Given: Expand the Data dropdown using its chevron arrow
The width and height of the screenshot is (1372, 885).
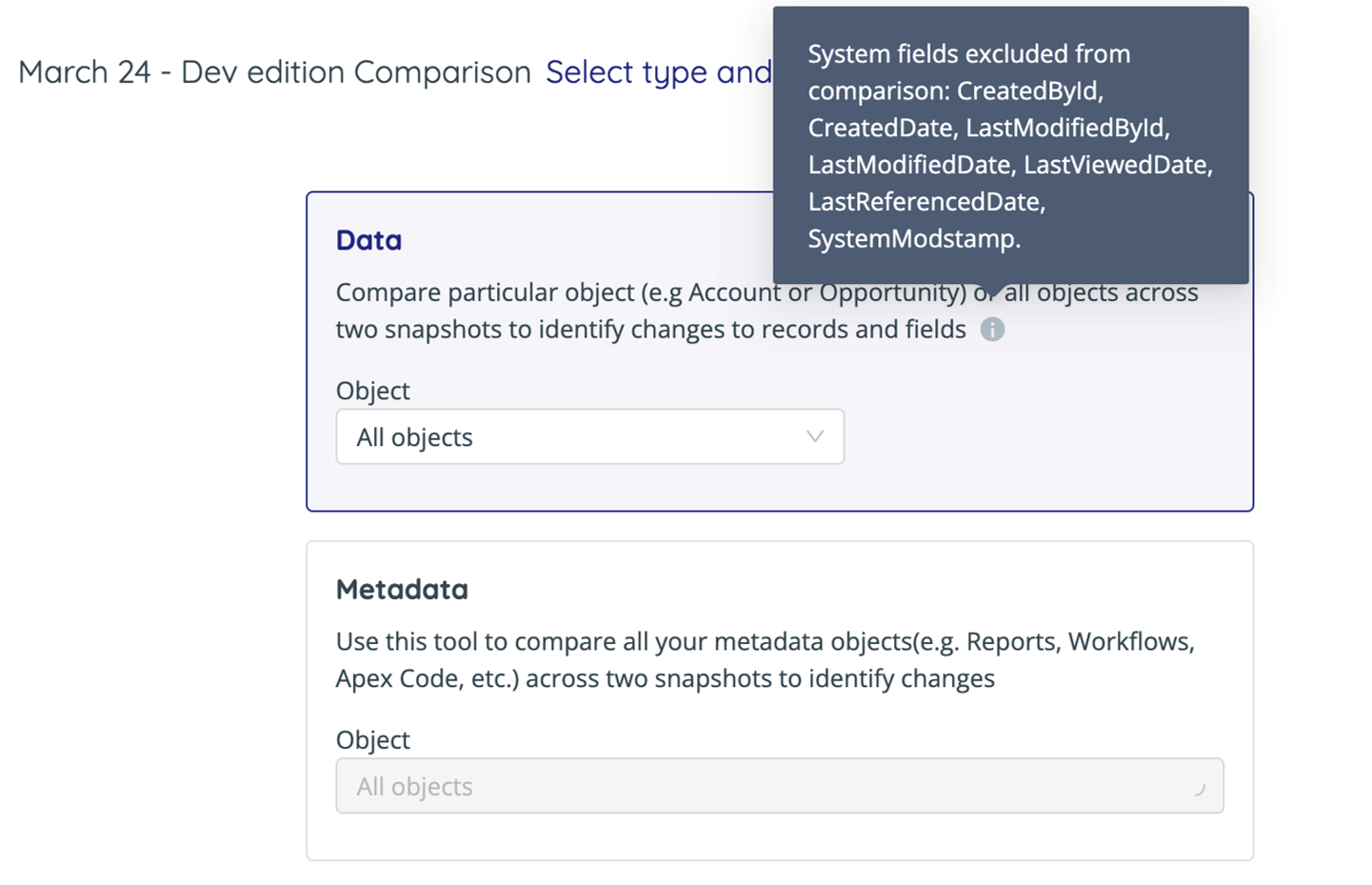Looking at the screenshot, I should pos(815,436).
